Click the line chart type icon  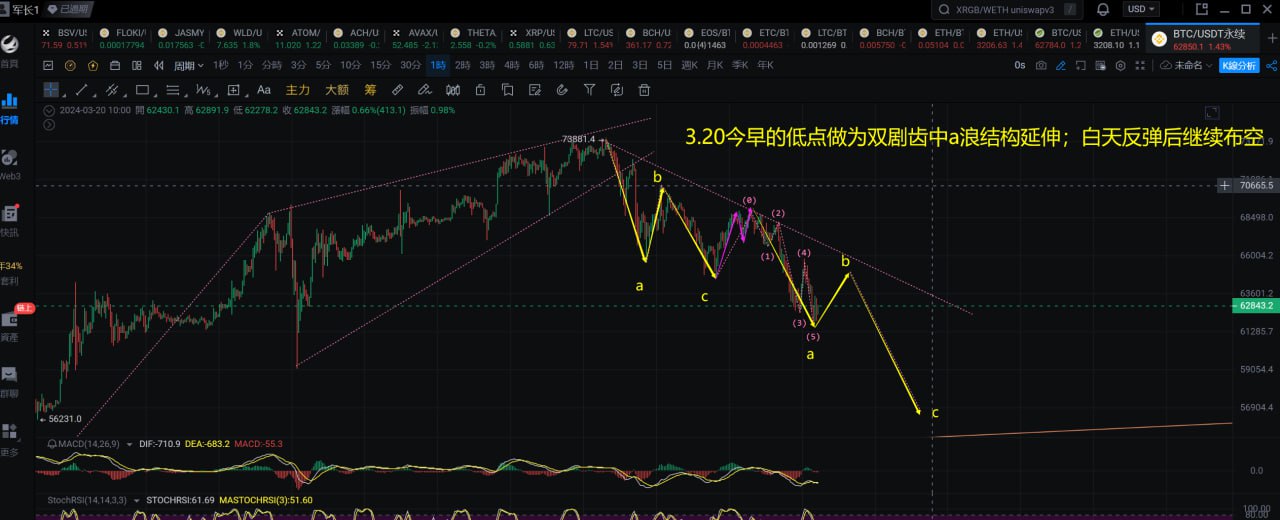pyautogui.click(x=48, y=65)
